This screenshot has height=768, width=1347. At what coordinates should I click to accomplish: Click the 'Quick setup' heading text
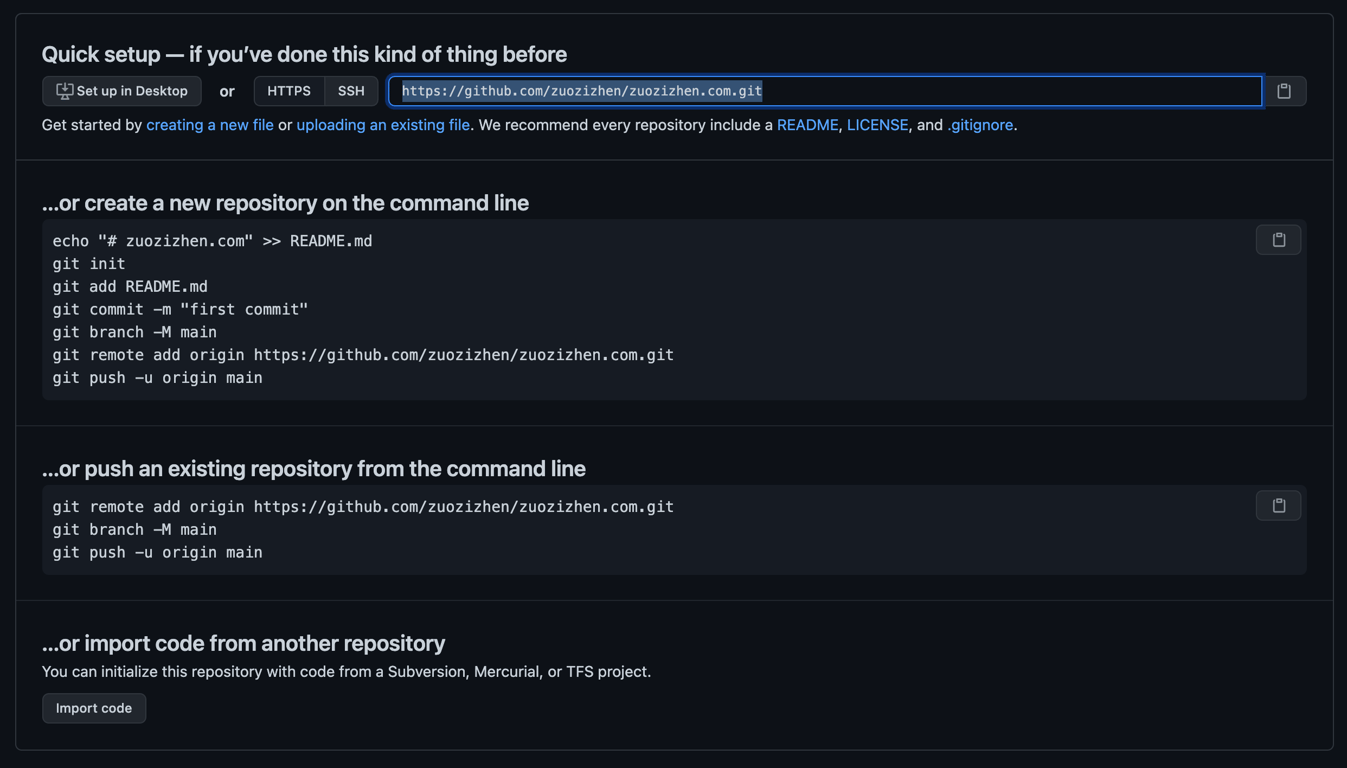[304, 54]
